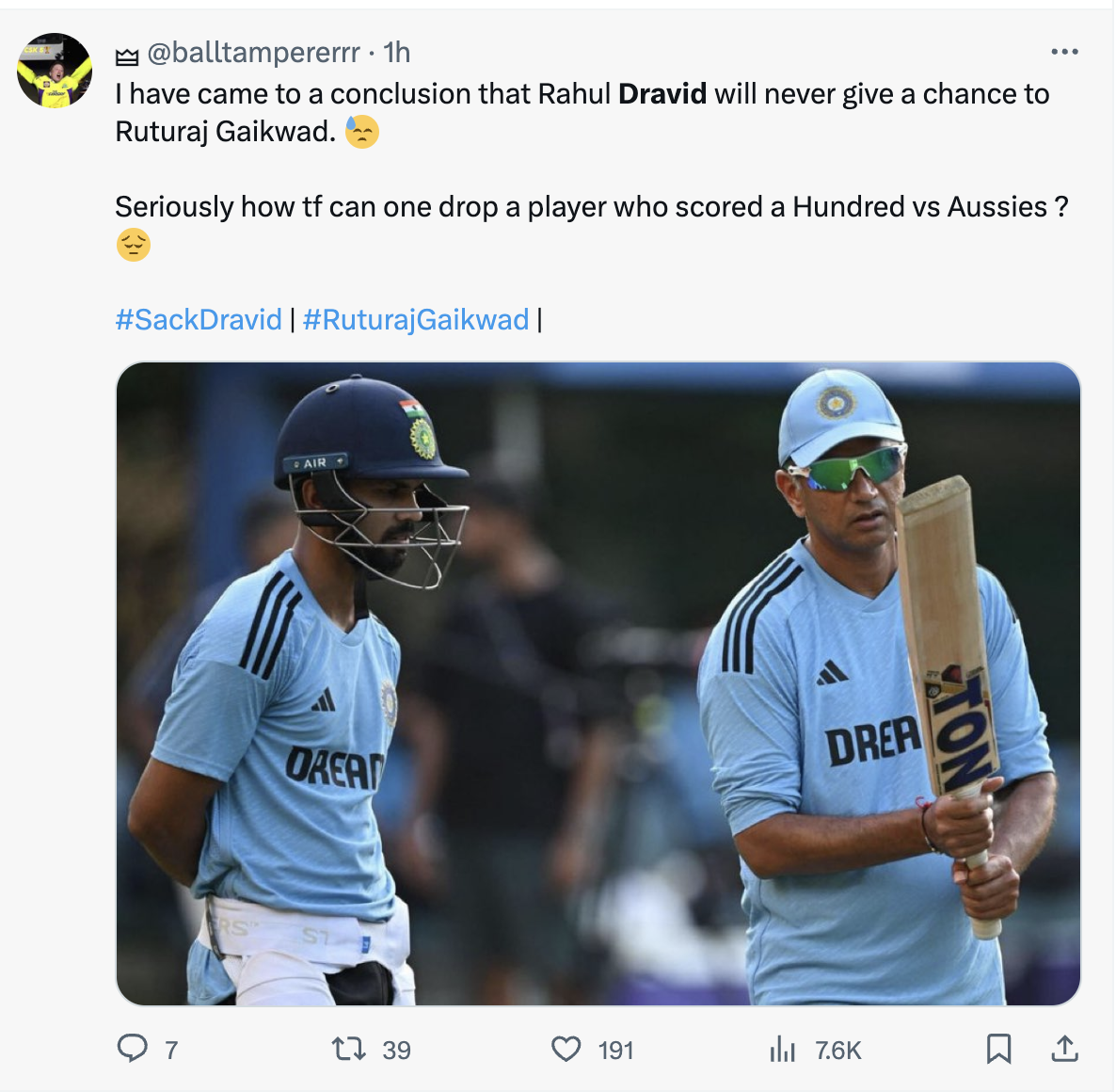Open the three-dot more options menu
This screenshot has width=1116, height=1092.
click(x=1065, y=51)
